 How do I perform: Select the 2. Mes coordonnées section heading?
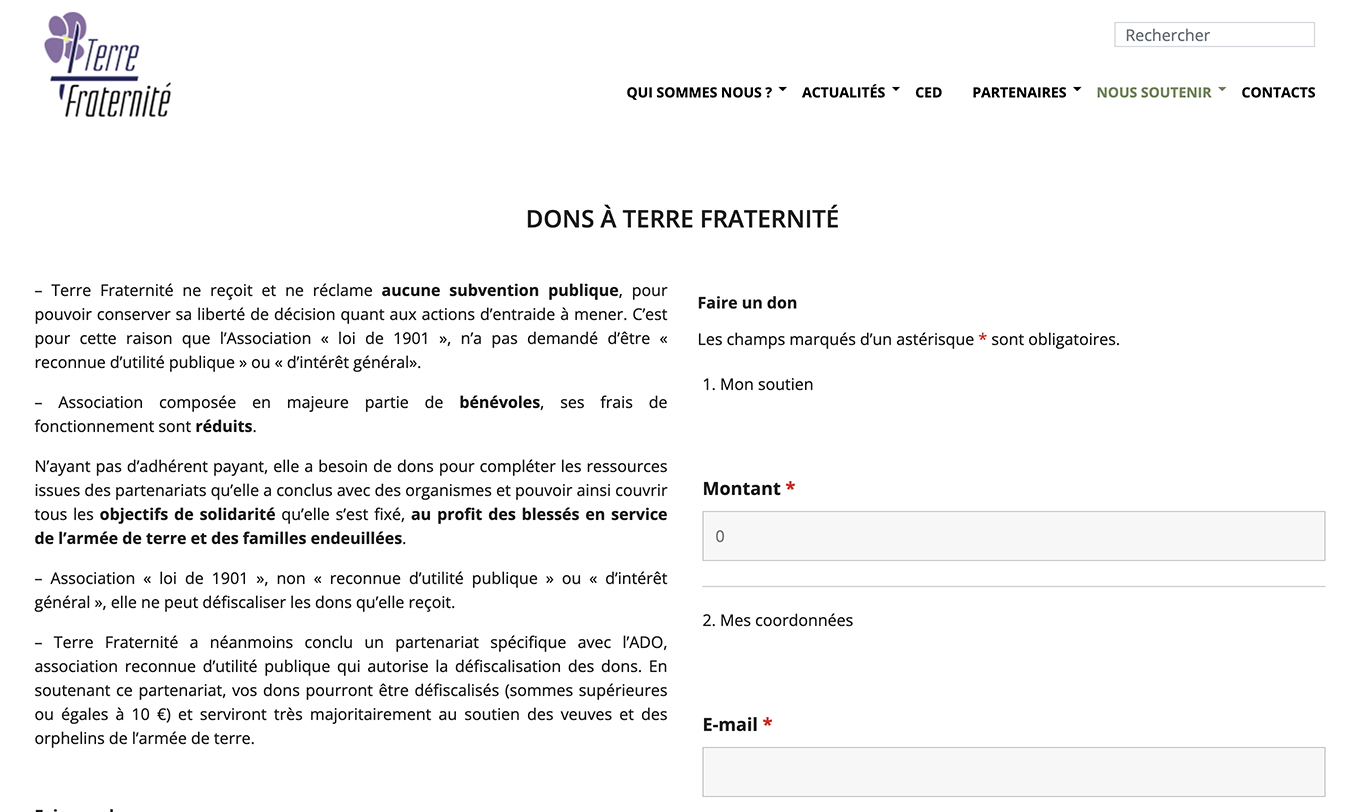tap(777, 620)
